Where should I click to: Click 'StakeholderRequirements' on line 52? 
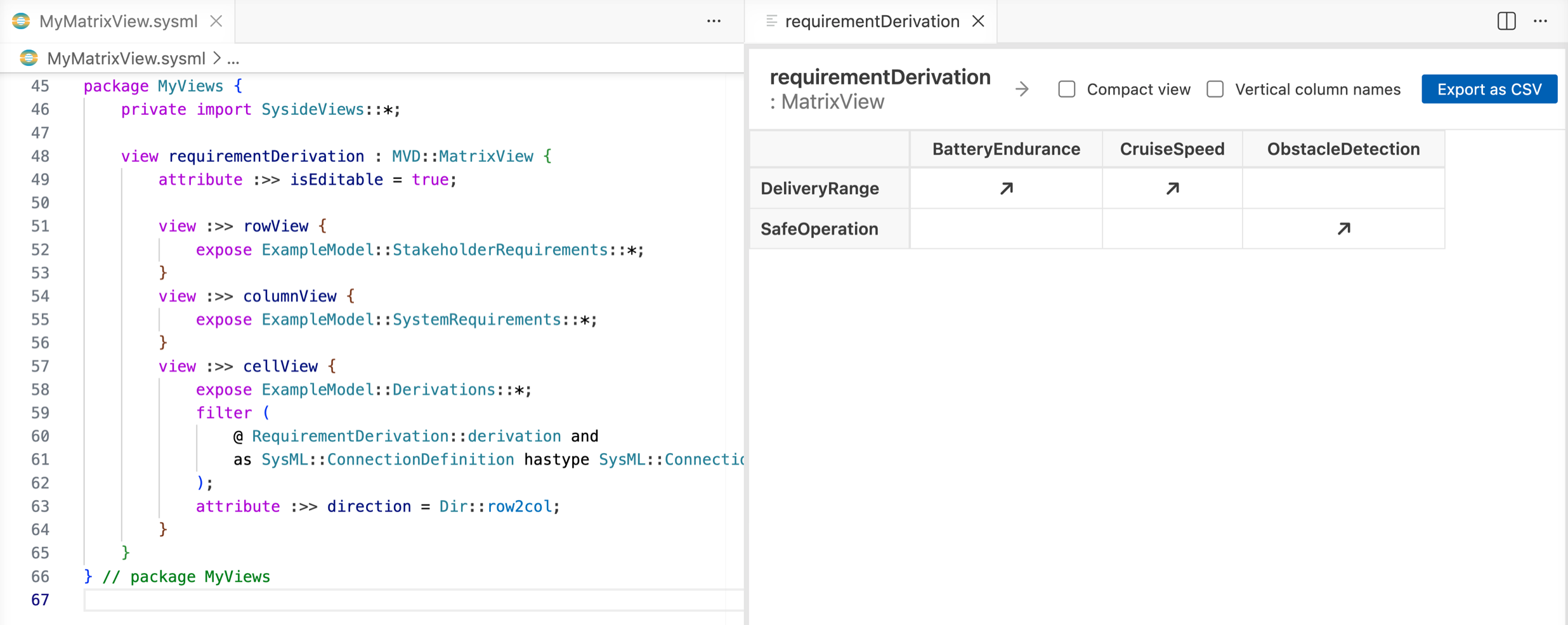point(500,249)
